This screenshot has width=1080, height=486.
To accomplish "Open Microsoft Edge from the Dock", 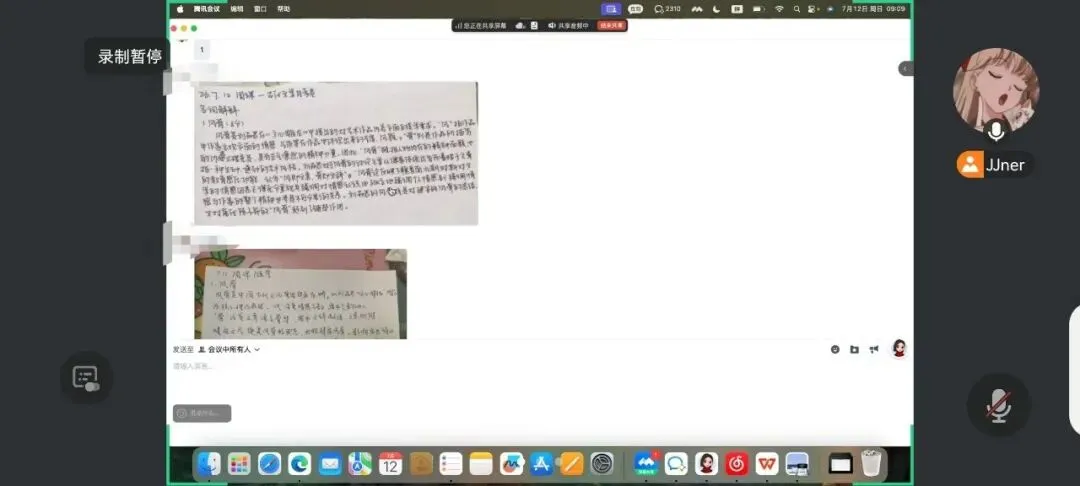I will click(300, 464).
